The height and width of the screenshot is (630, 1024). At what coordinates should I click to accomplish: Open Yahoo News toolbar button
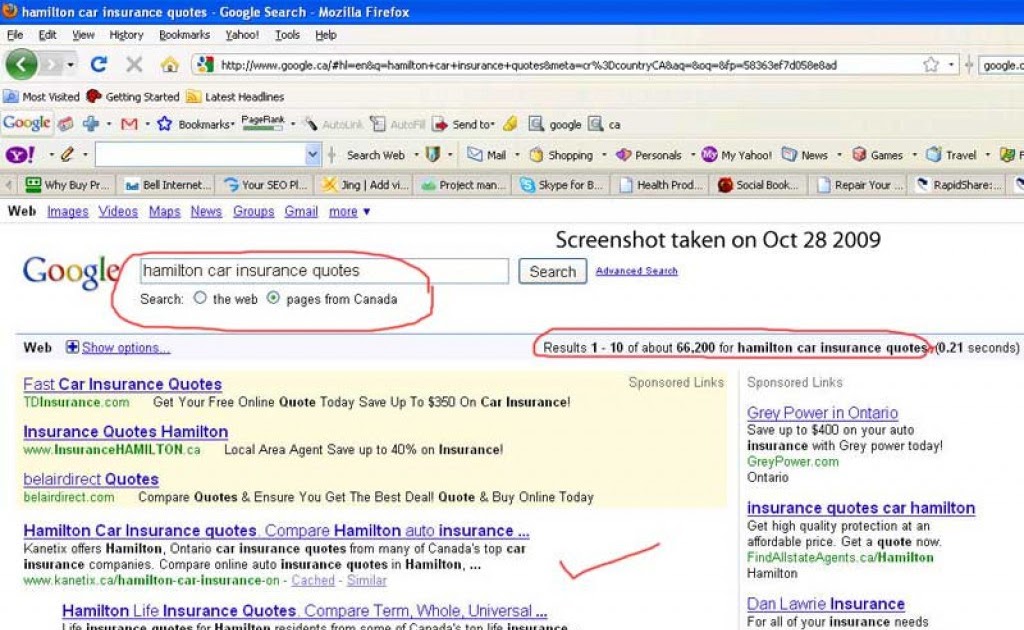tap(805, 155)
